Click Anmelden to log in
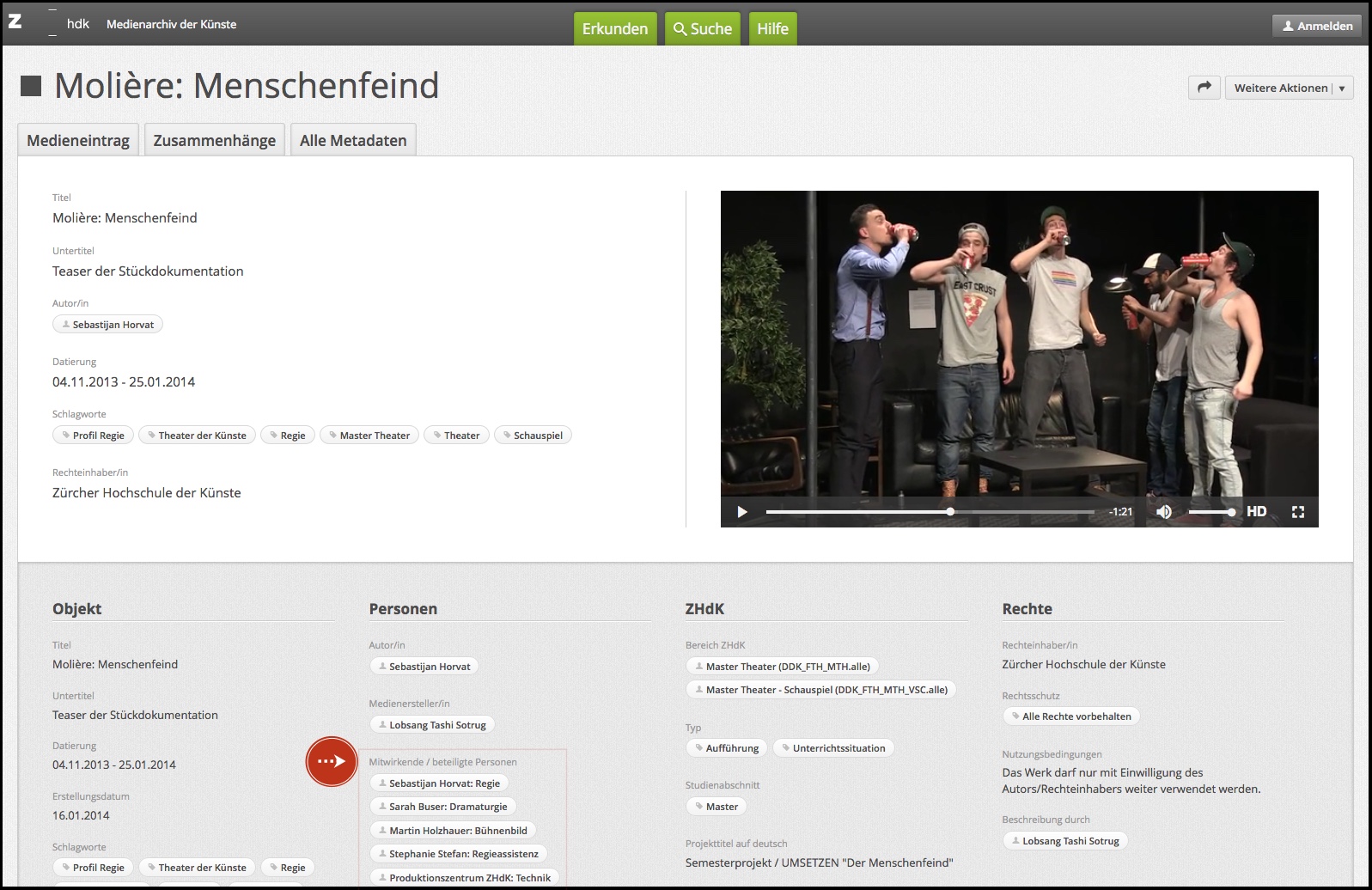The width and height of the screenshot is (1372, 890). coord(1317,26)
